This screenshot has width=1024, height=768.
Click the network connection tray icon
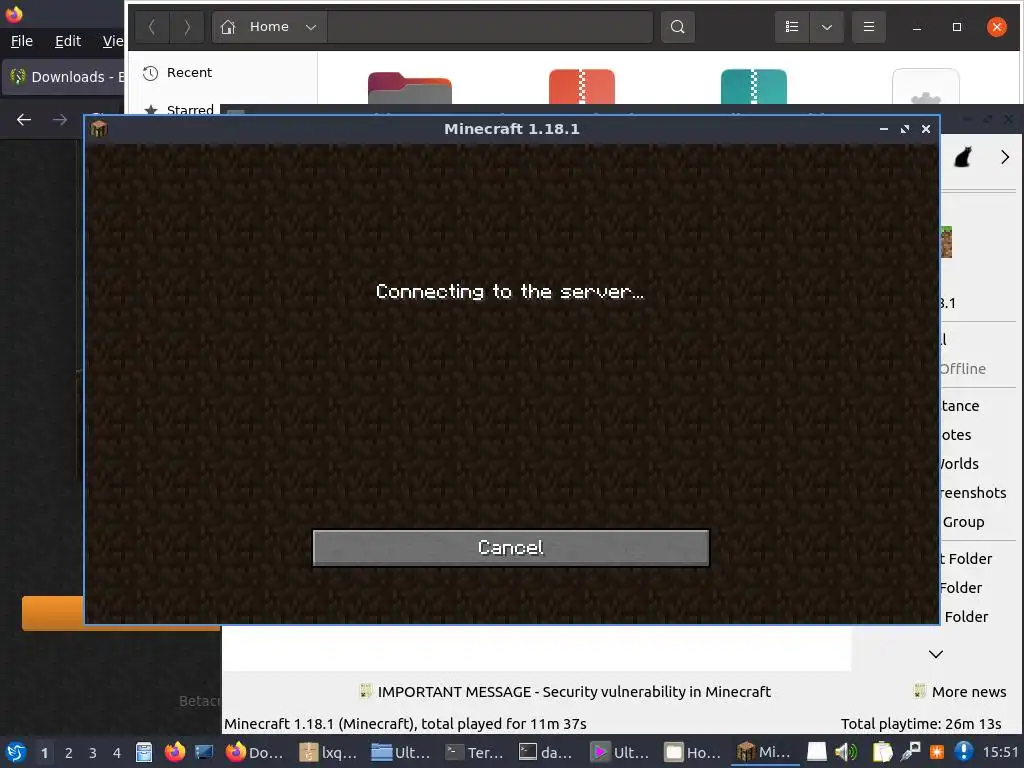[910, 752]
